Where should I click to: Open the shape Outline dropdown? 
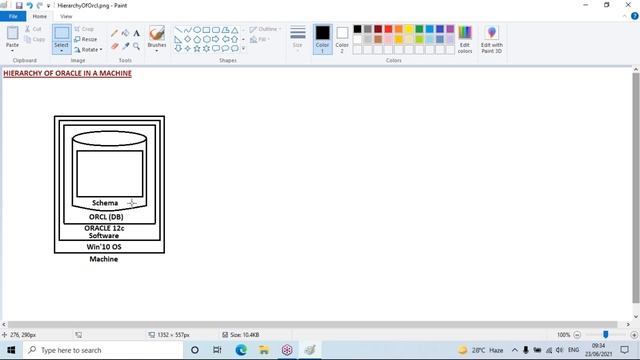click(x=265, y=29)
